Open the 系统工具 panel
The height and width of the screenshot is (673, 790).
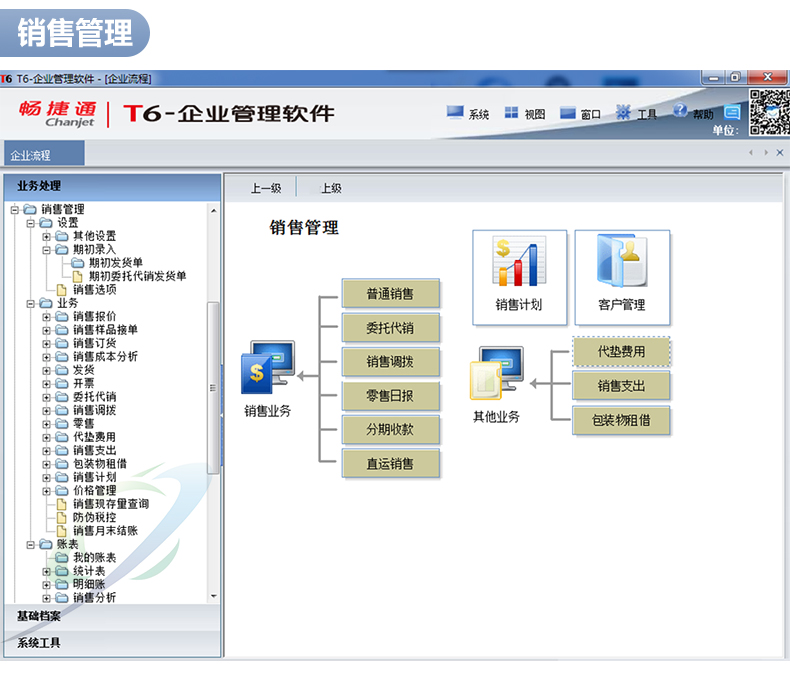pos(112,643)
